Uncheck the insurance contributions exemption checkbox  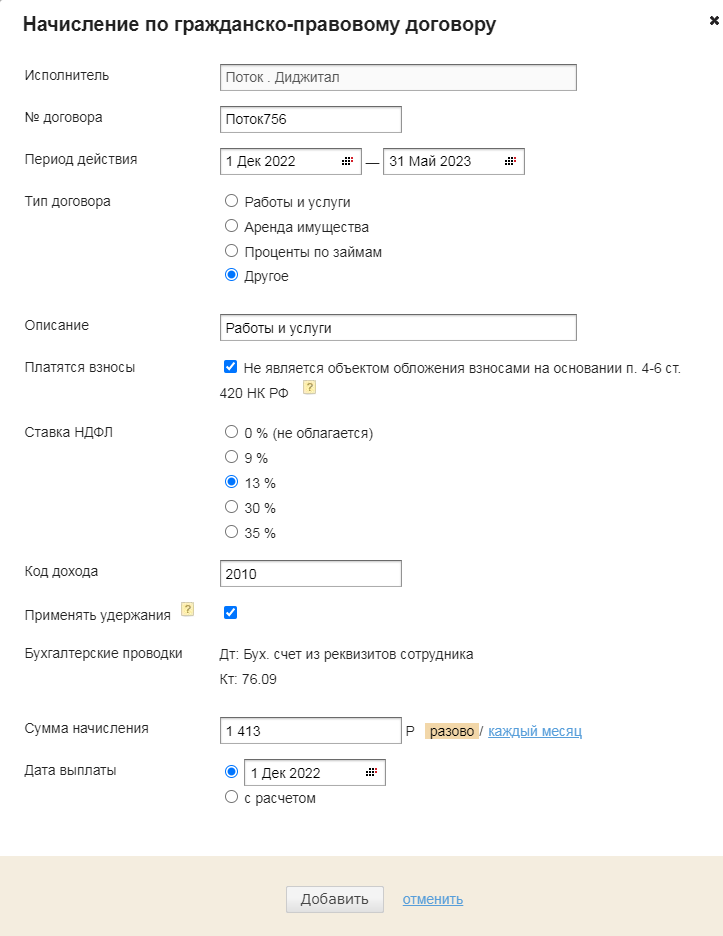231,367
